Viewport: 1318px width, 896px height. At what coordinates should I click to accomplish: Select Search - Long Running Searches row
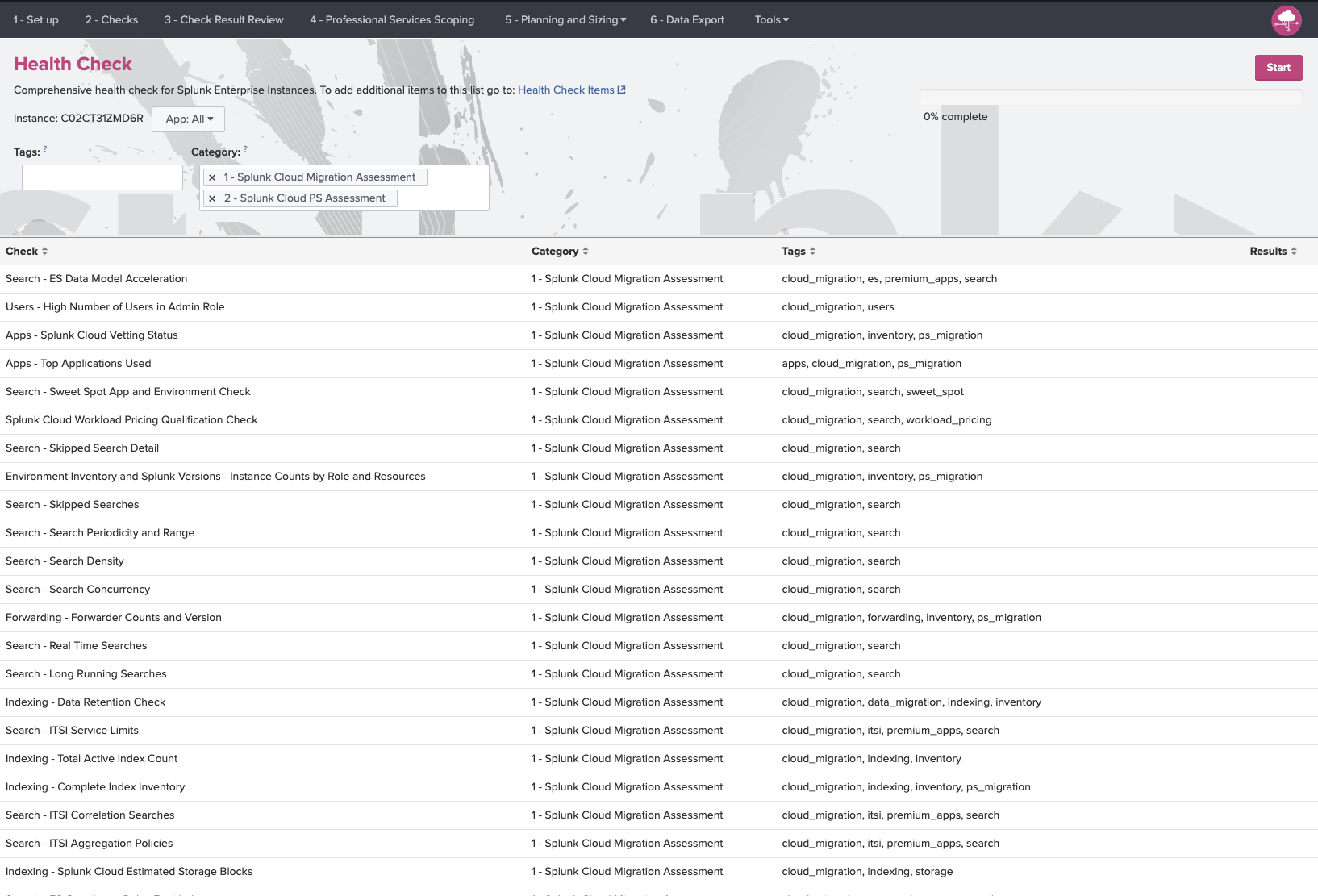[x=659, y=674]
